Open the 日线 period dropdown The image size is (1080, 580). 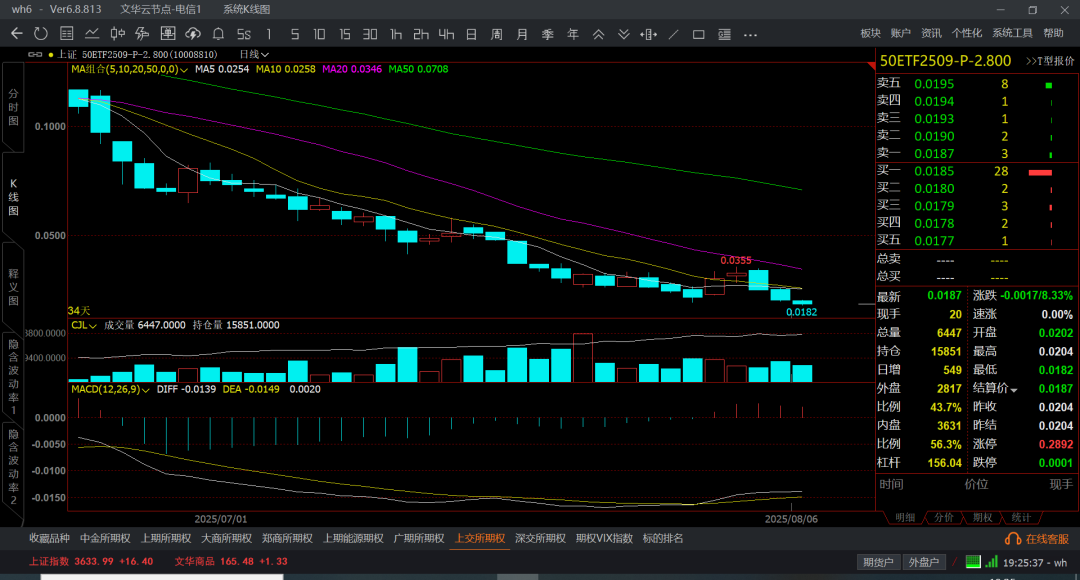click(254, 54)
